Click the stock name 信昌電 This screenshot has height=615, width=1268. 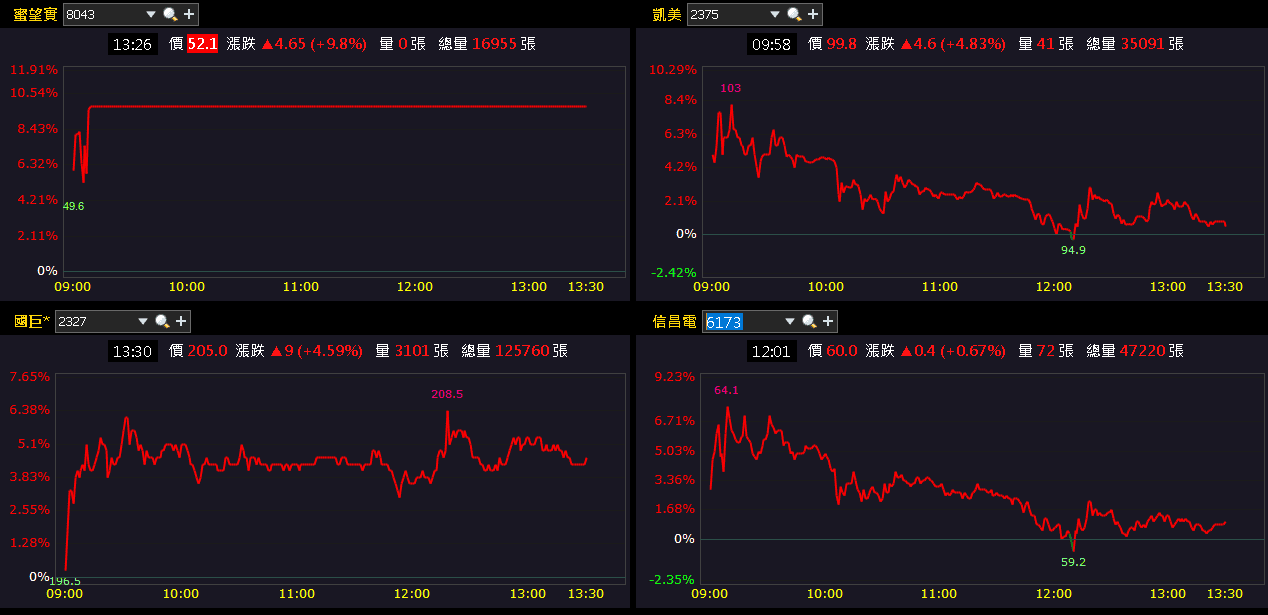click(675, 321)
